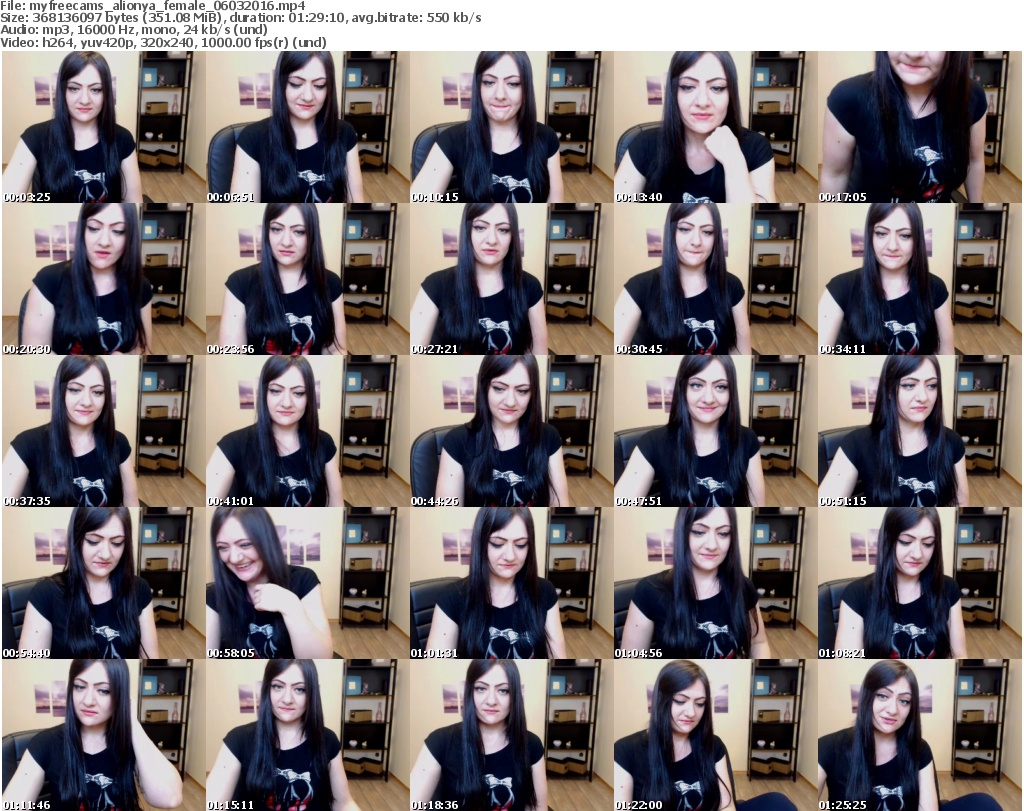1024x811 pixels.
Task: Click the 00:37:35 timestamp label
Action: (27, 501)
